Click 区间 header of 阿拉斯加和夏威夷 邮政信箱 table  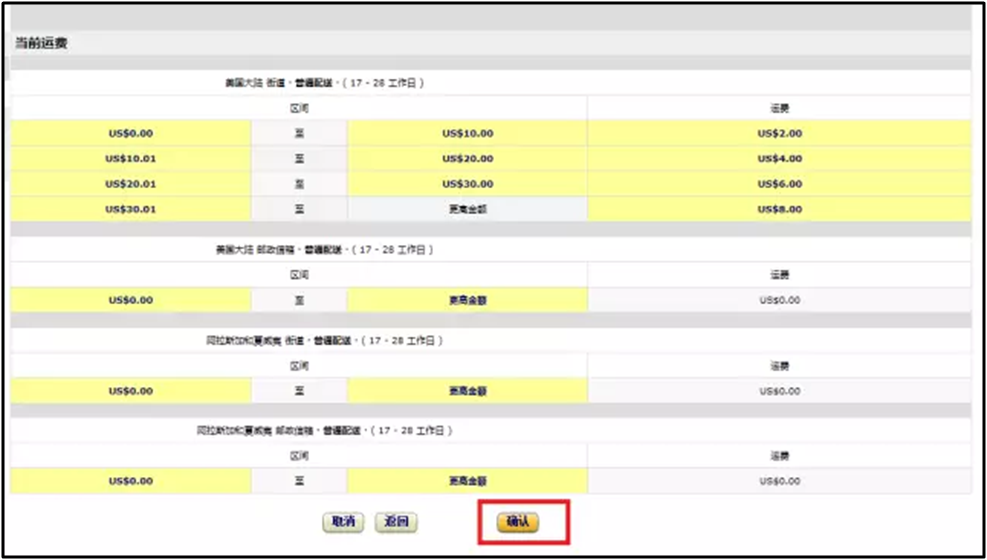[299, 456]
